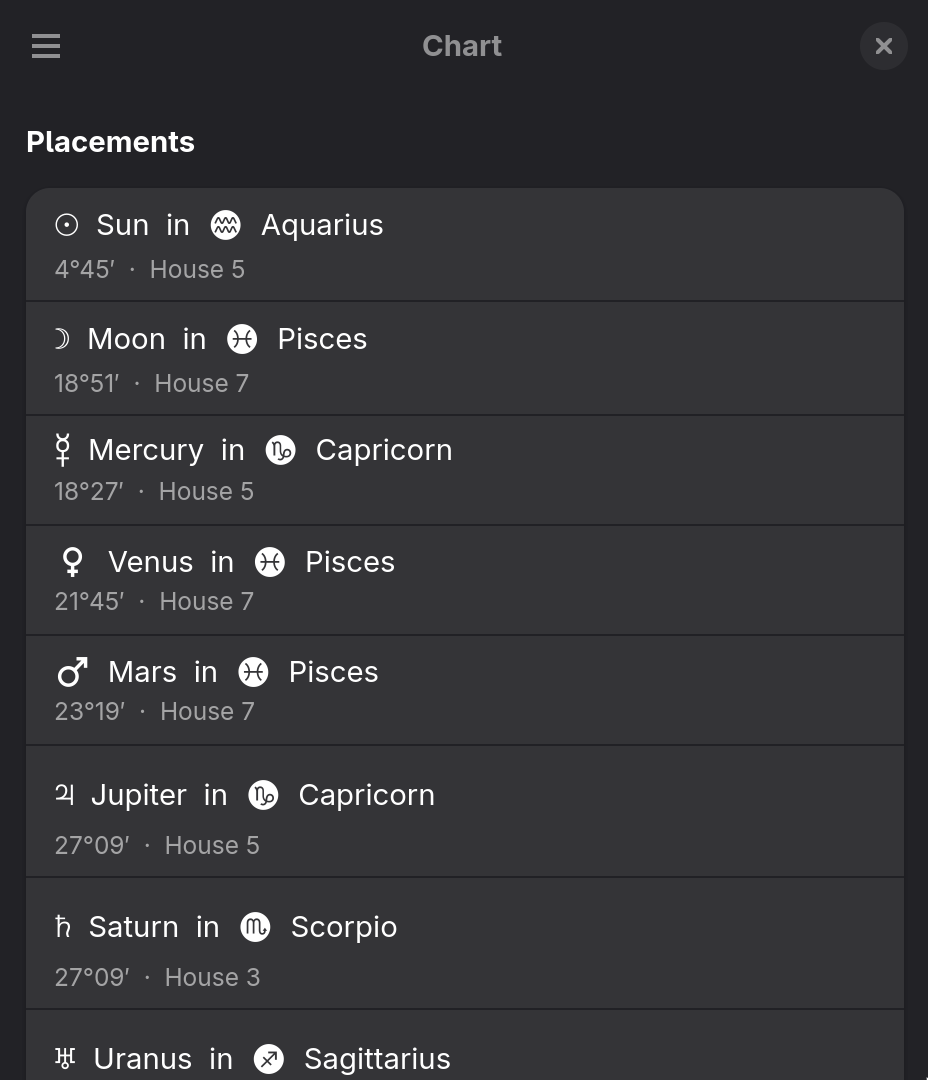Click the Pisces sign icon next to Moon
This screenshot has width=928, height=1080.
tap(242, 339)
